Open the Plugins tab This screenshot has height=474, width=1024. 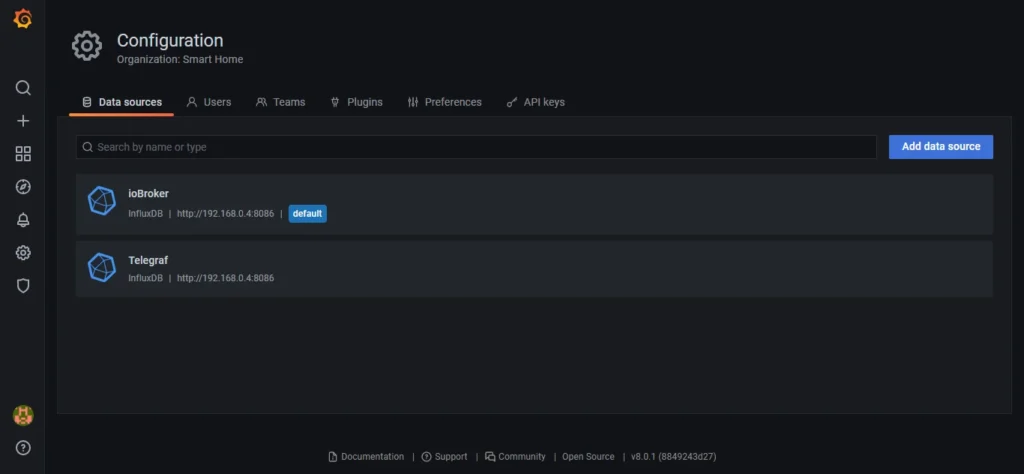(356, 102)
